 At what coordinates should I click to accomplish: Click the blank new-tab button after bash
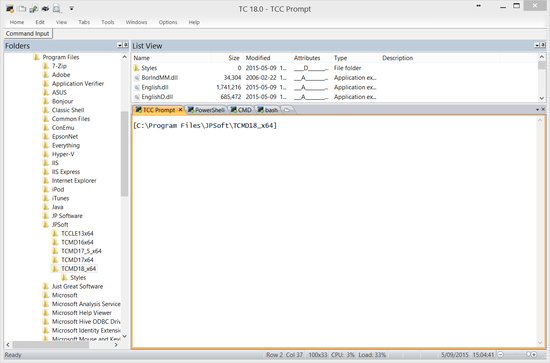click(287, 110)
